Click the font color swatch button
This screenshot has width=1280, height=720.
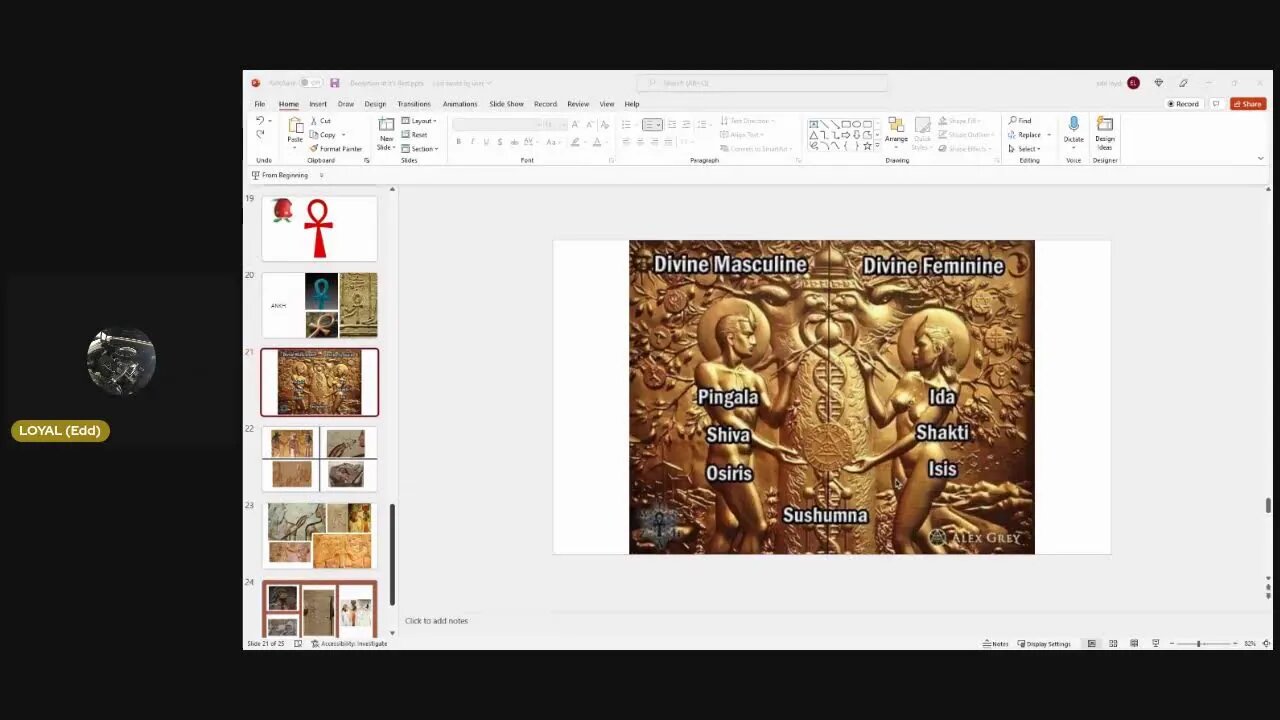point(598,142)
